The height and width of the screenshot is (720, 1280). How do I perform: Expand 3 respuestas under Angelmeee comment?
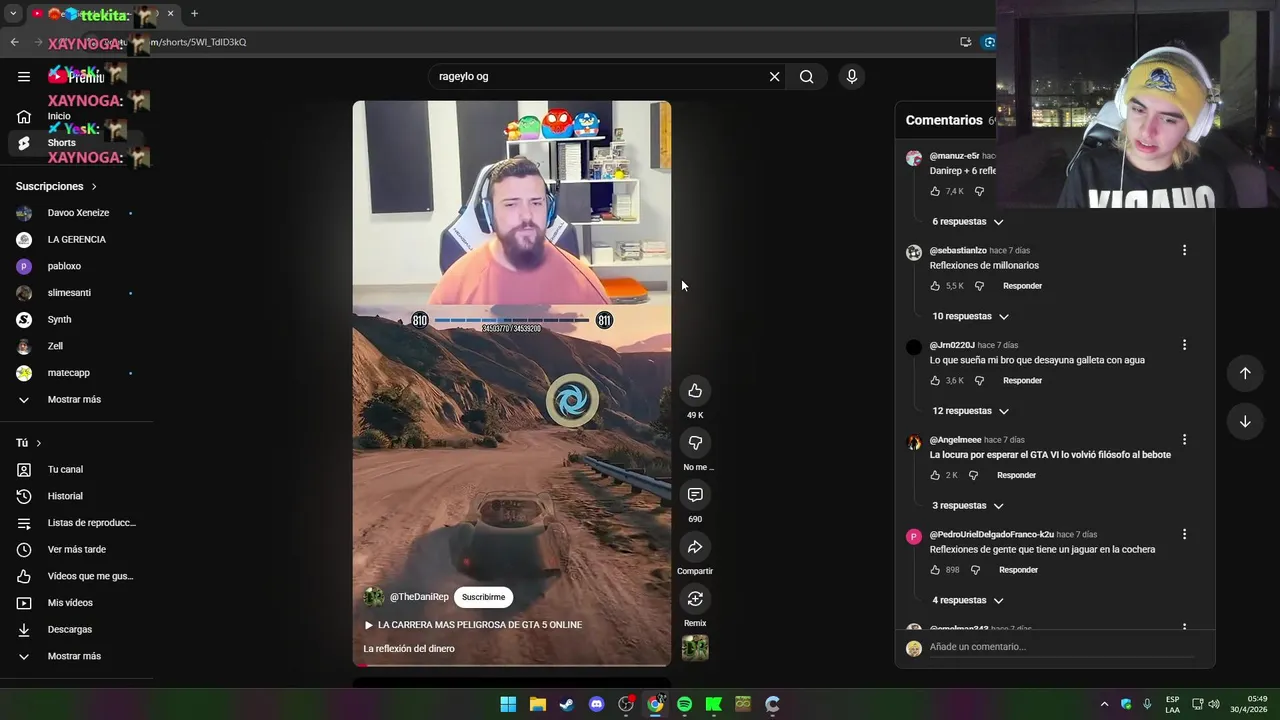[968, 506]
